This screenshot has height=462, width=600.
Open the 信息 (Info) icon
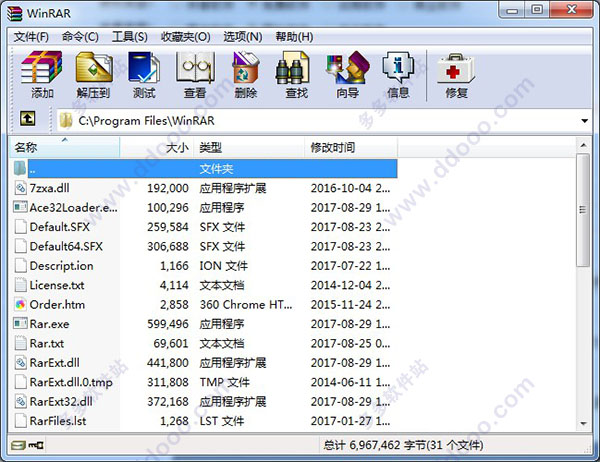398,67
